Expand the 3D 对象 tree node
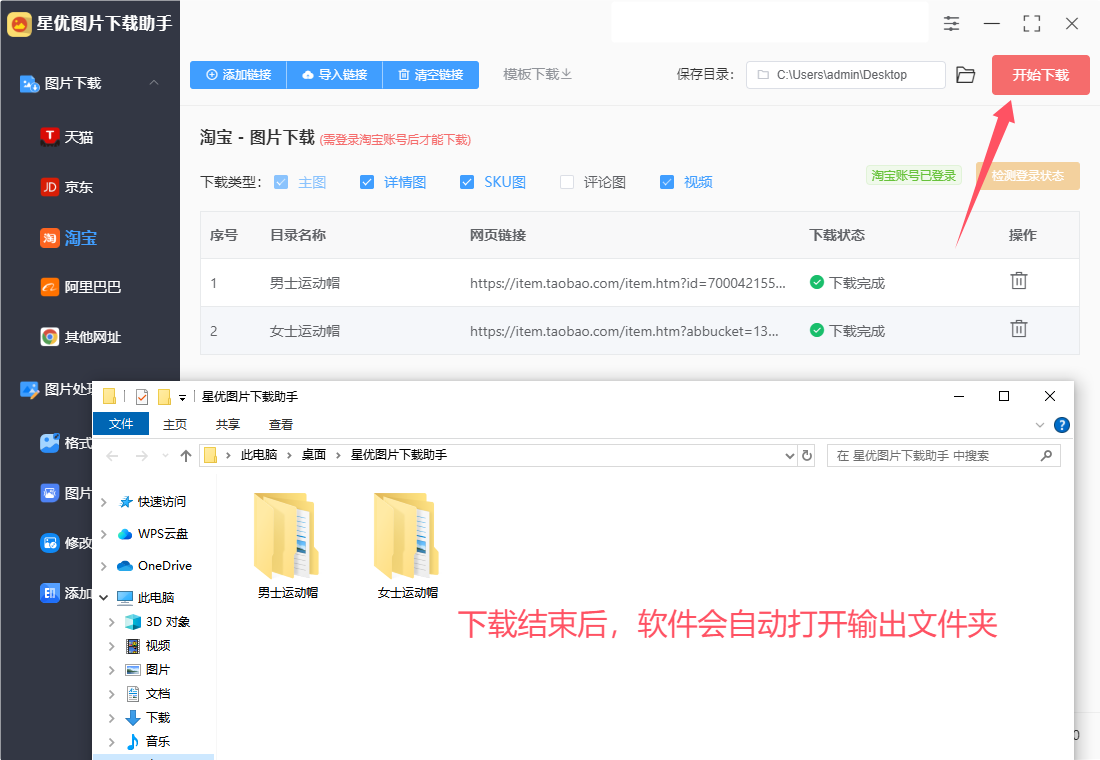Image resolution: width=1100 pixels, height=760 pixels. point(112,622)
